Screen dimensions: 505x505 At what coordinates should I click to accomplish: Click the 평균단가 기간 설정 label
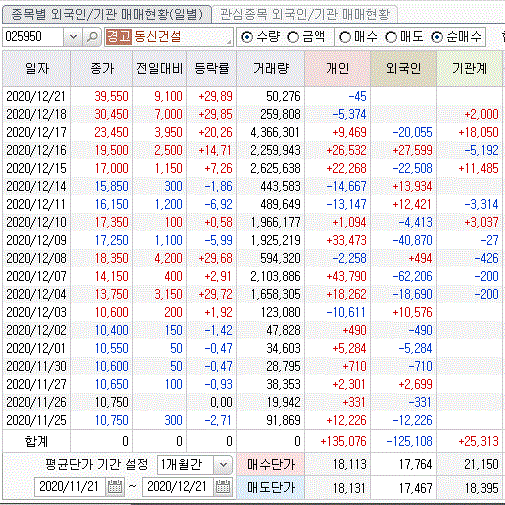pos(97,464)
